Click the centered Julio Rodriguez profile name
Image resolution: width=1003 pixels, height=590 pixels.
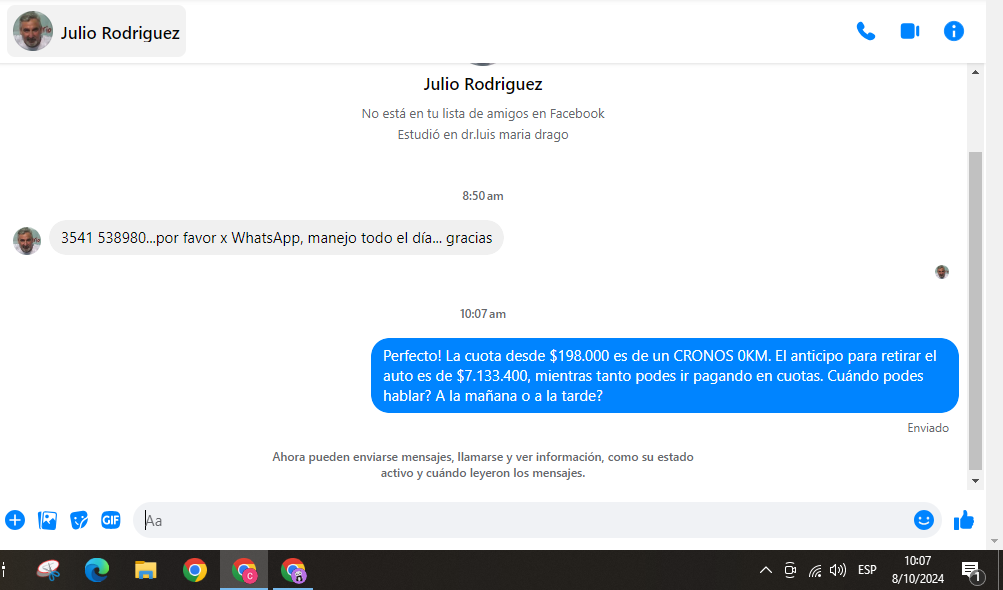pos(483,84)
